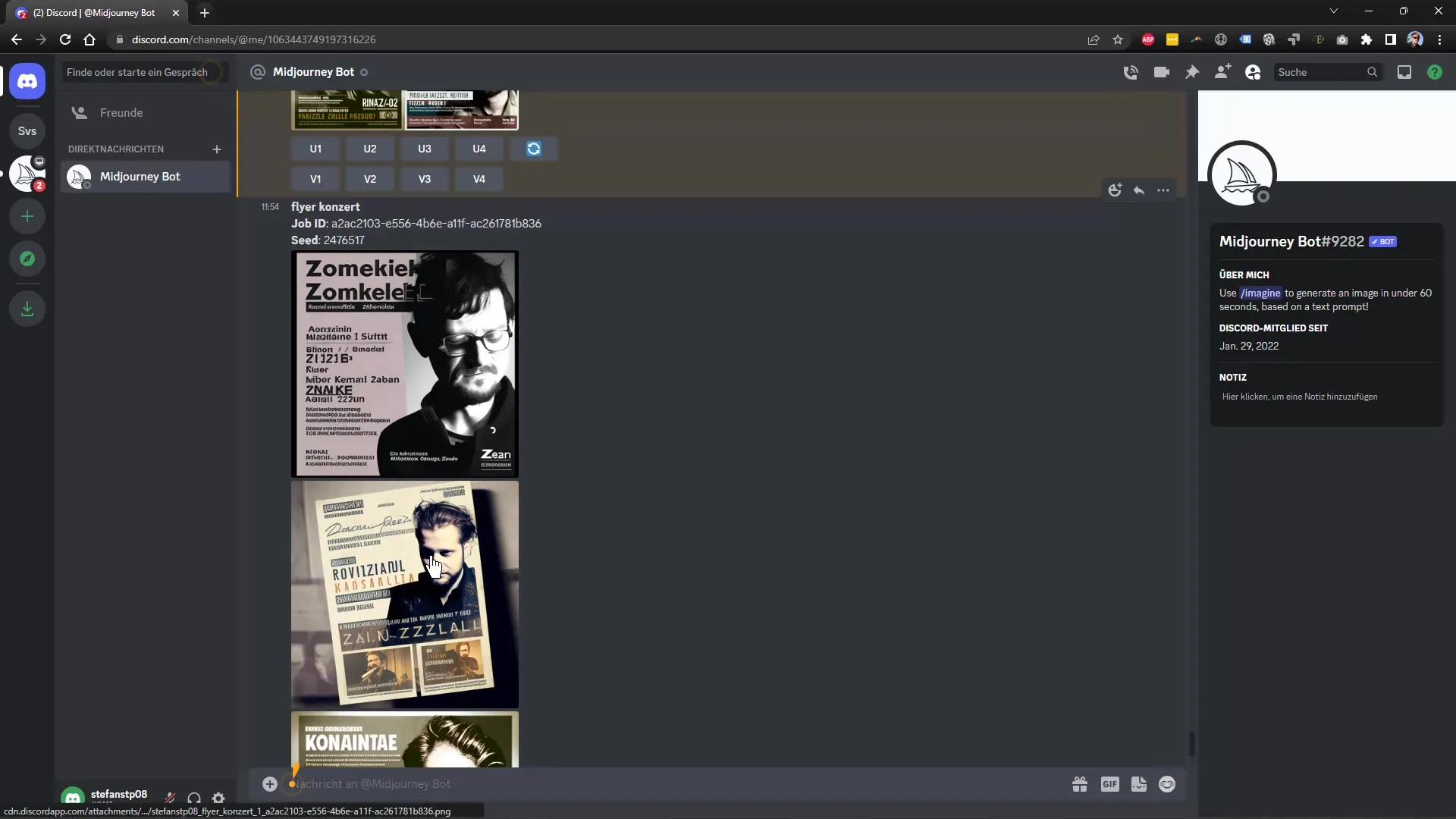
Task: Bookmark this page star icon
Action: (1118, 39)
